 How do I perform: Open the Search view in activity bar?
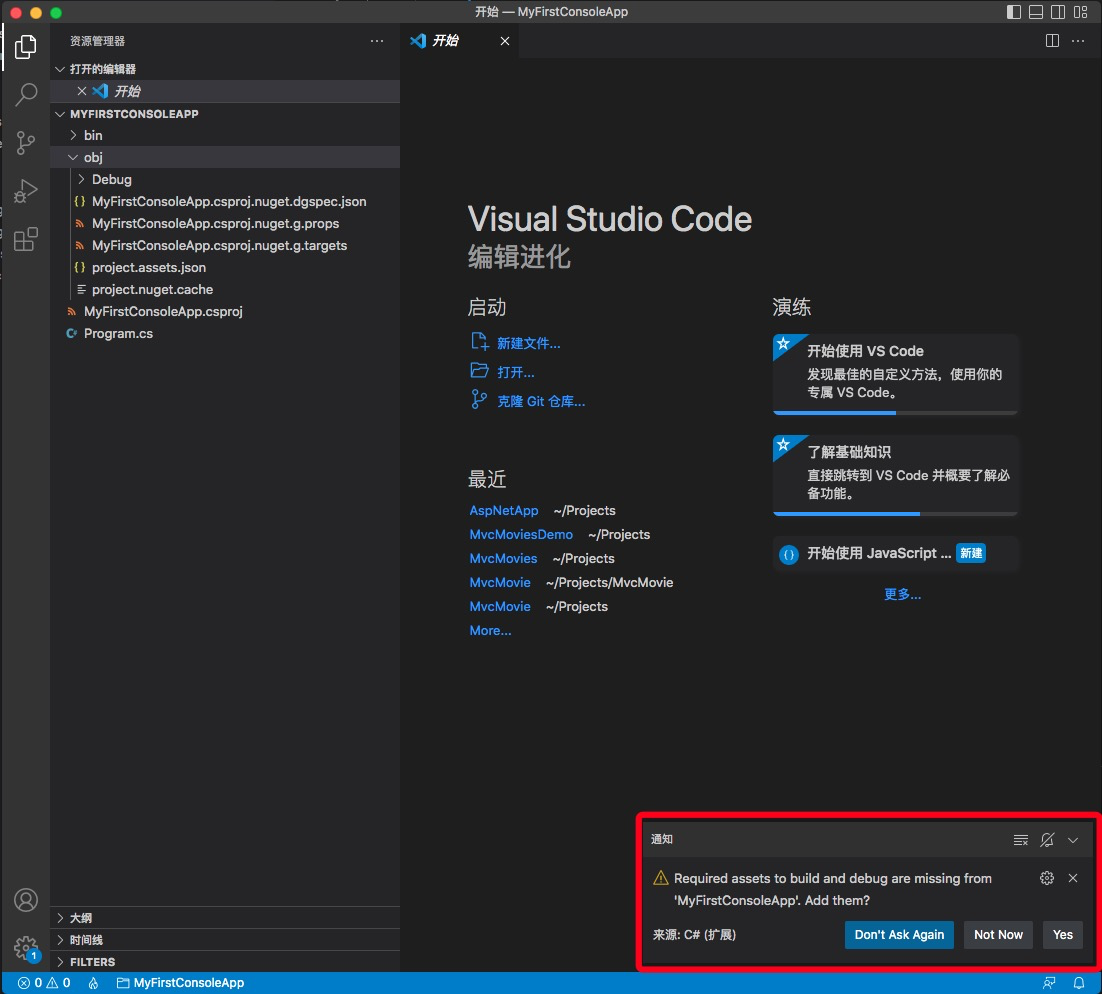click(x=26, y=94)
